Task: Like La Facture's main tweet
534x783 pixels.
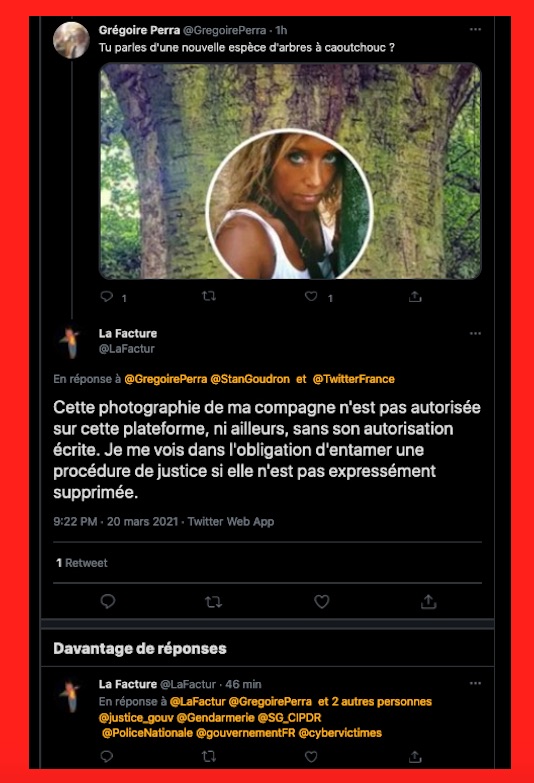Action: pyautogui.click(x=321, y=602)
